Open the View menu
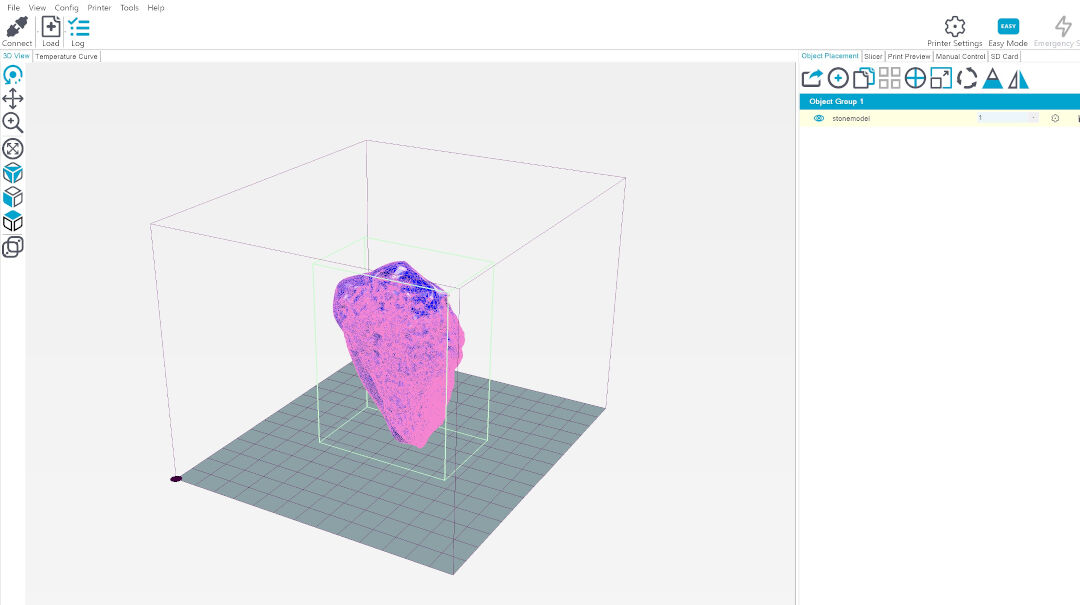Screen dimensions: 1080x605 [x=37, y=8]
